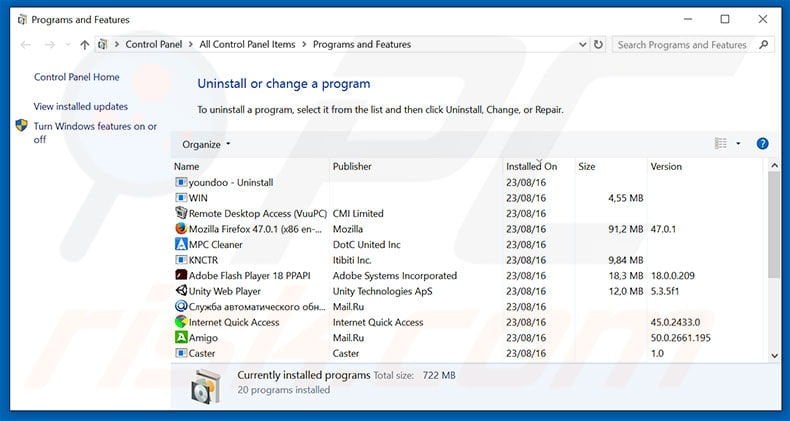The image size is (790, 421).
Task: Click the vertical scrollbar thumb
Action: [x=774, y=225]
